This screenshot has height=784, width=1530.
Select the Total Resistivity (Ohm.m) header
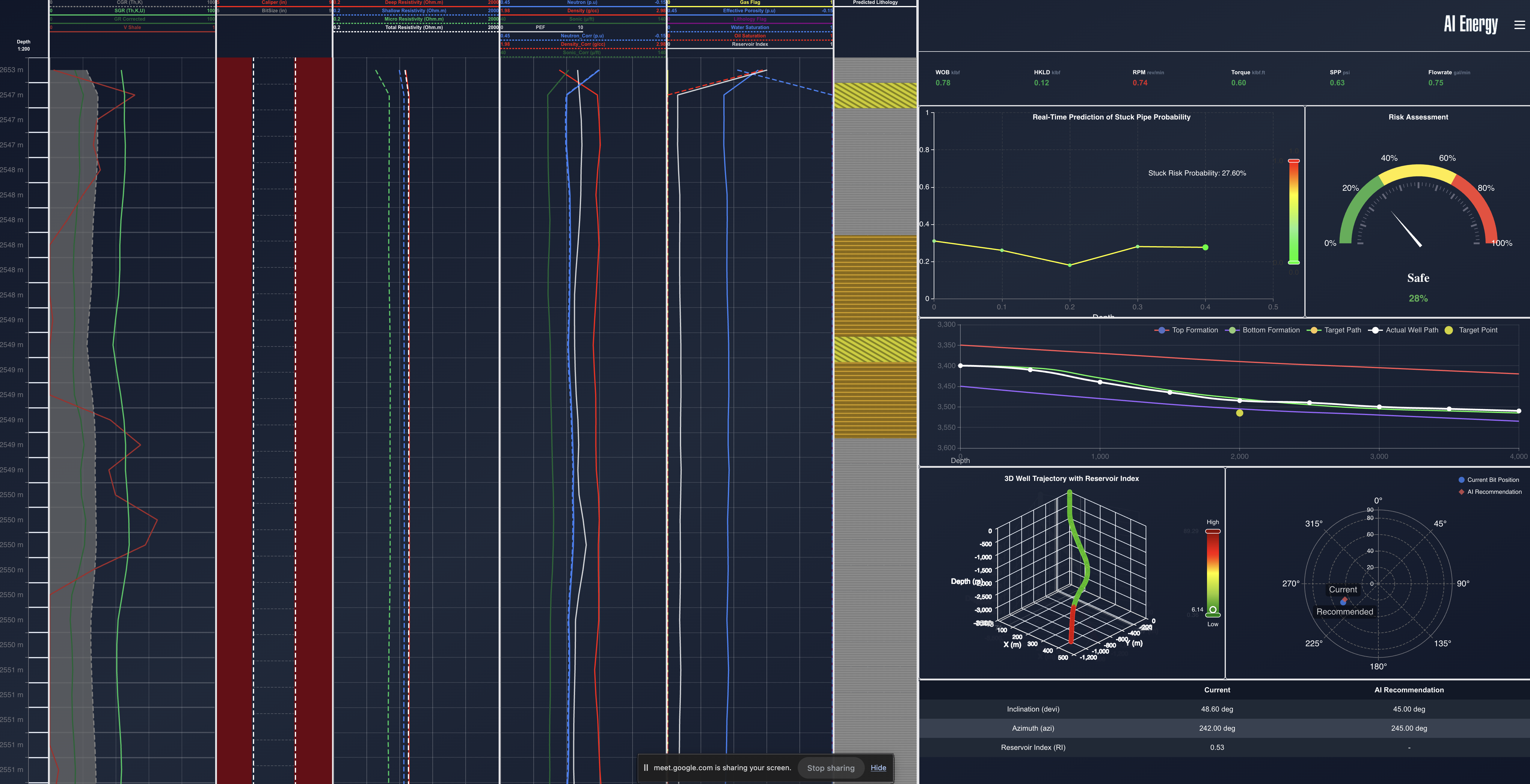coord(414,27)
